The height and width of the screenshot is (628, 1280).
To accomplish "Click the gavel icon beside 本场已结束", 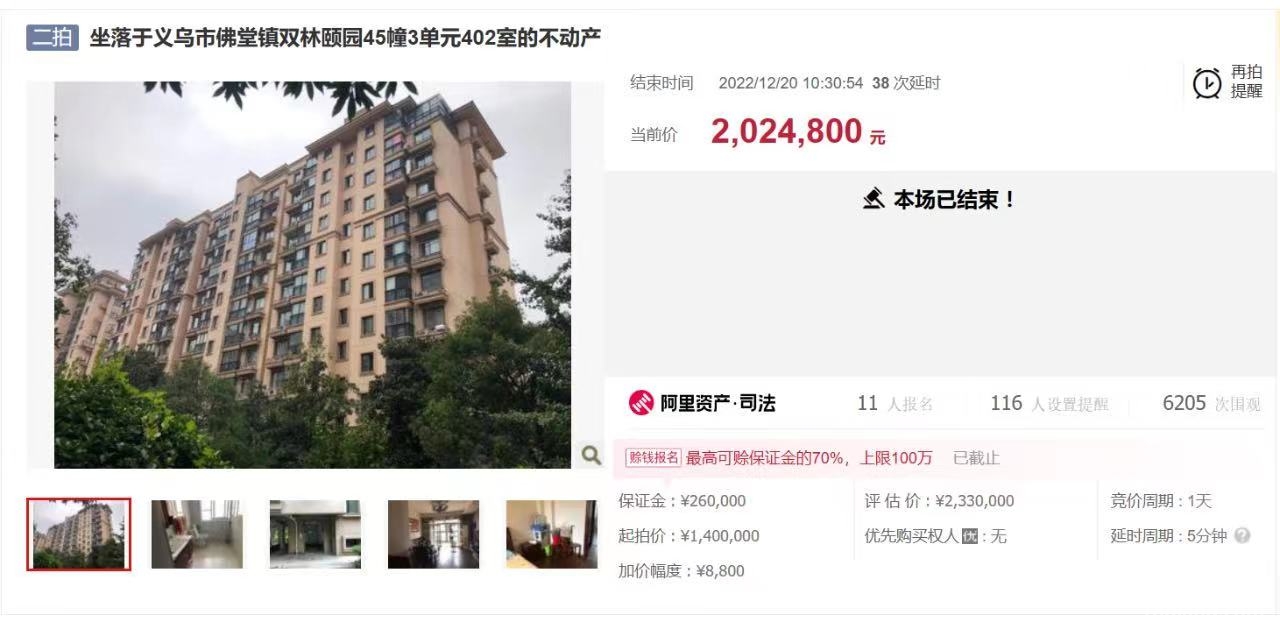I will pyautogui.click(x=873, y=199).
